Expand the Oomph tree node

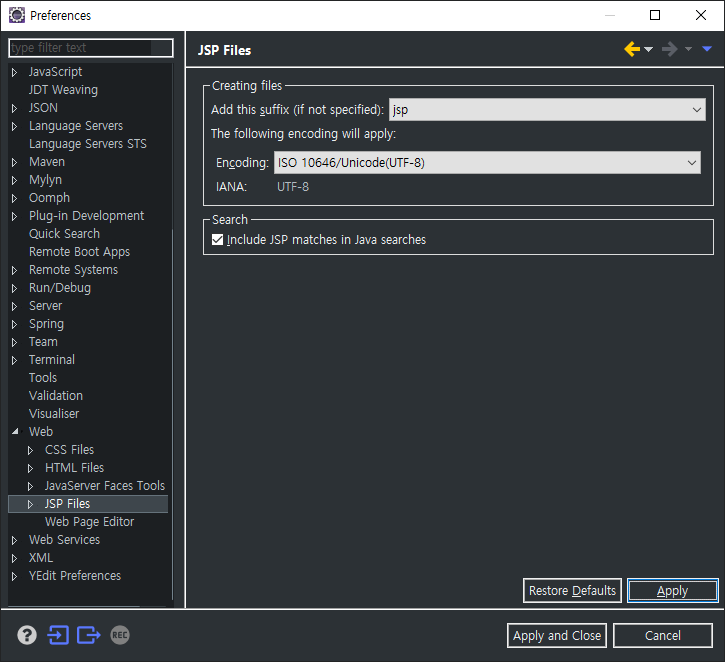click(x=14, y=198)
